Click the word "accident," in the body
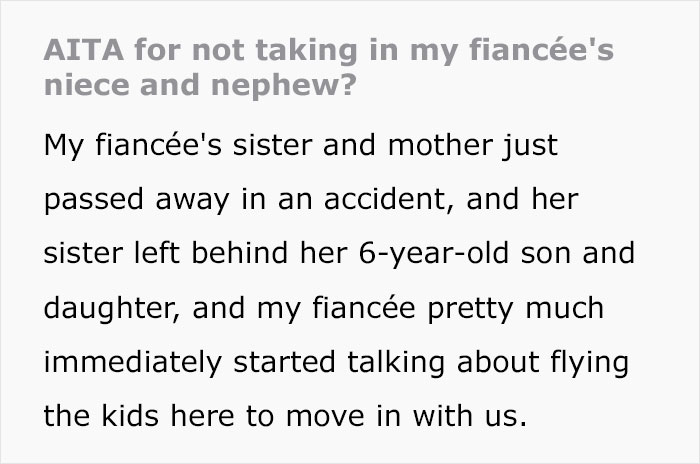This screenshot has height=464, width=700. click(x=385, y=199)
